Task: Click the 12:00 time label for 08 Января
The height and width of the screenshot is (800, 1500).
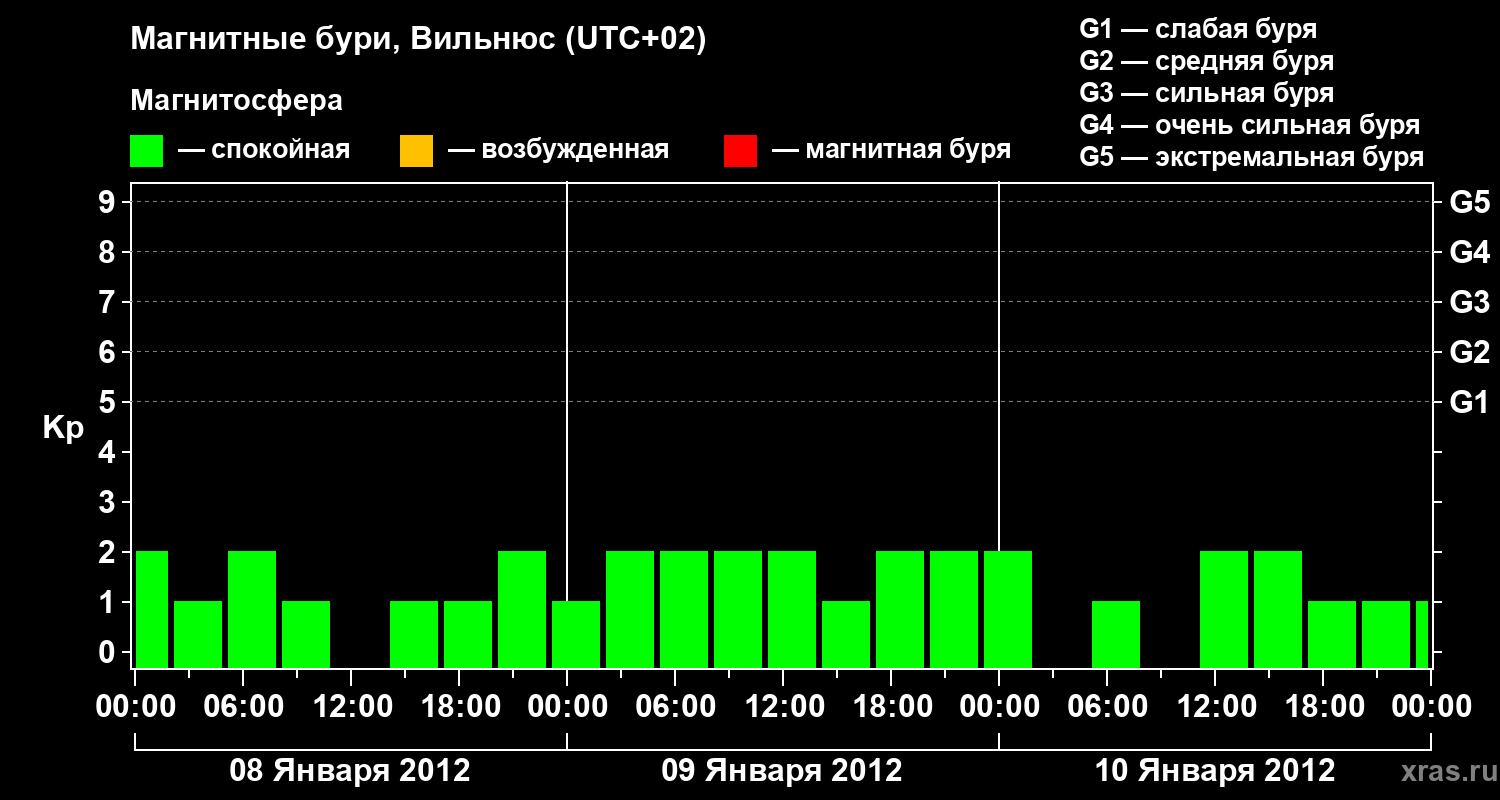Action: click(x=351, y=707)
